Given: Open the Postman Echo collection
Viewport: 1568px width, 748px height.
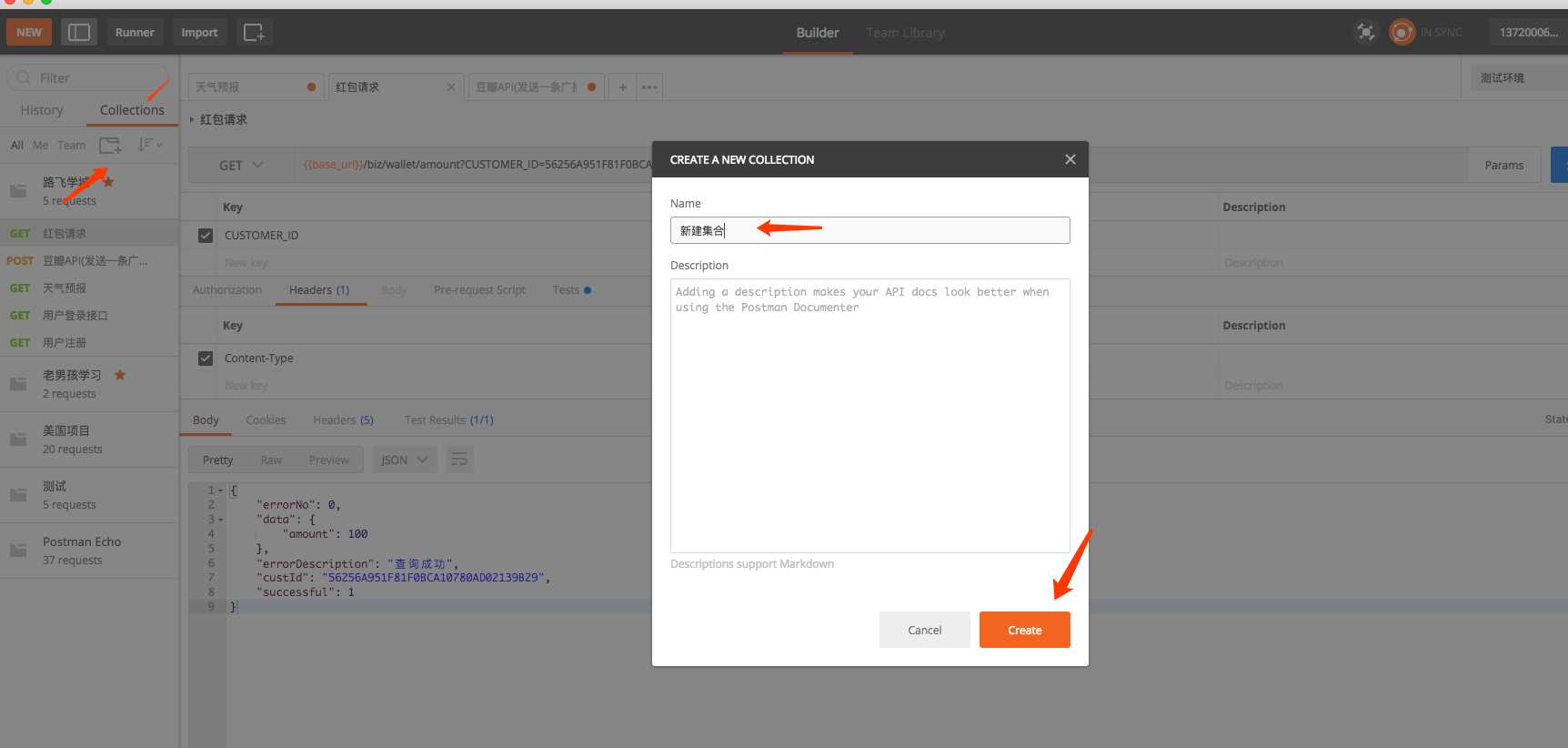Looking at the screenshot, I should coord(89,551).
